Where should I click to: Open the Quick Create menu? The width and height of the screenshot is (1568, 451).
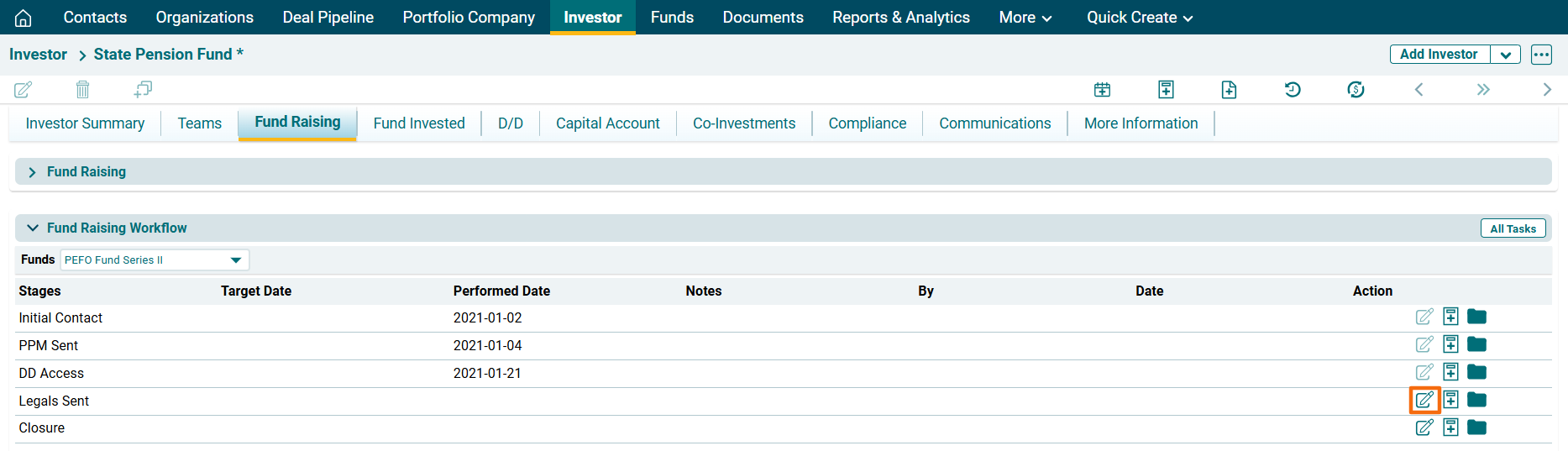pos(1139,18)
